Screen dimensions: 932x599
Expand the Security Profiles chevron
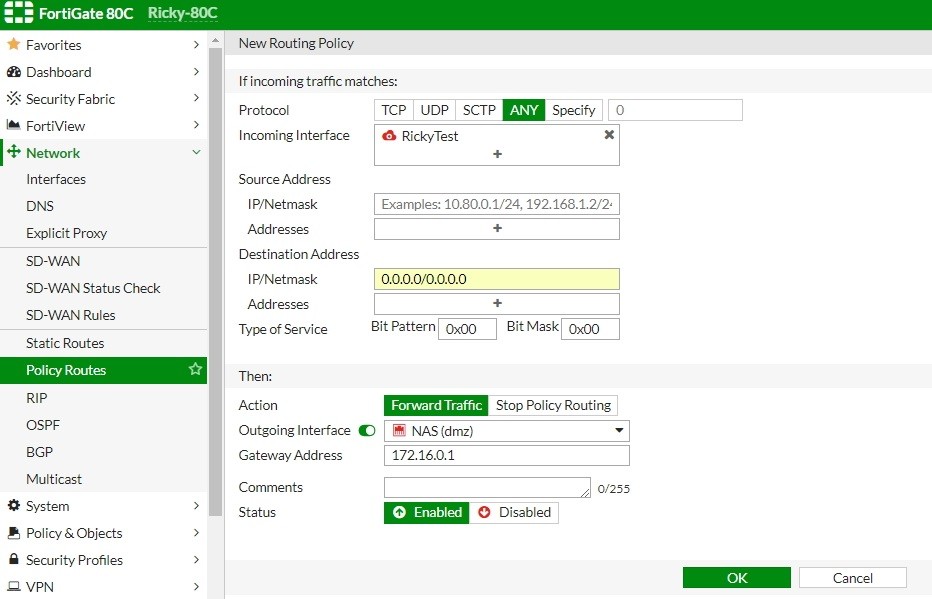(196, 559)
